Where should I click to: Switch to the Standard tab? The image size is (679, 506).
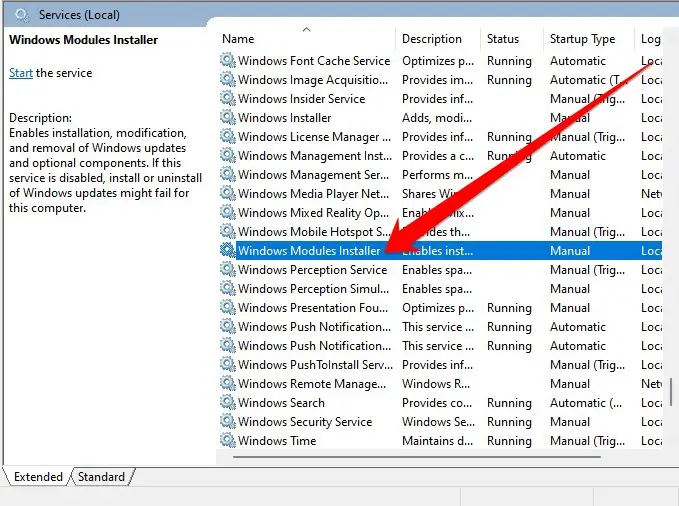[101, 477]
